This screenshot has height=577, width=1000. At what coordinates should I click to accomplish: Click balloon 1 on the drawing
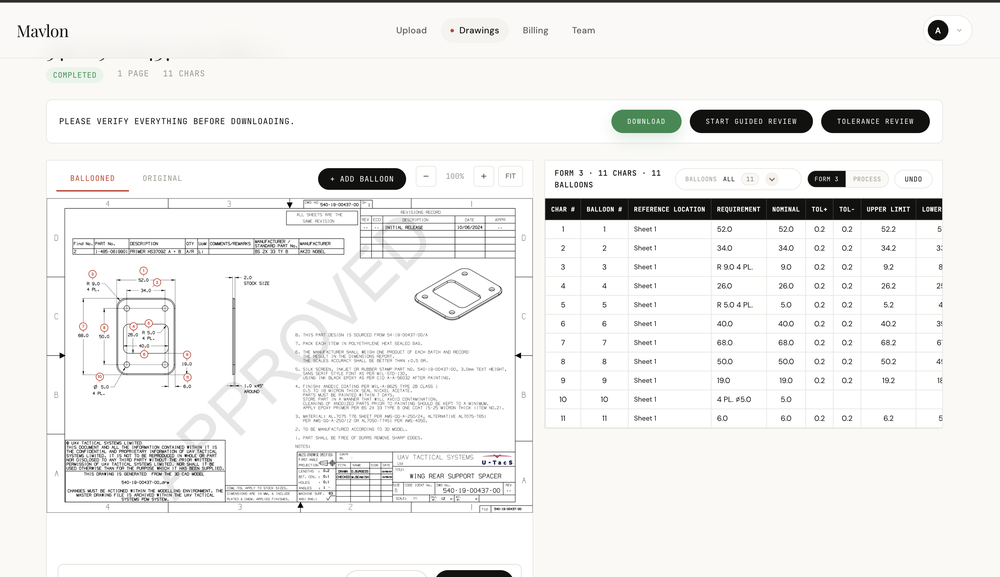click(x=143, y=271)
